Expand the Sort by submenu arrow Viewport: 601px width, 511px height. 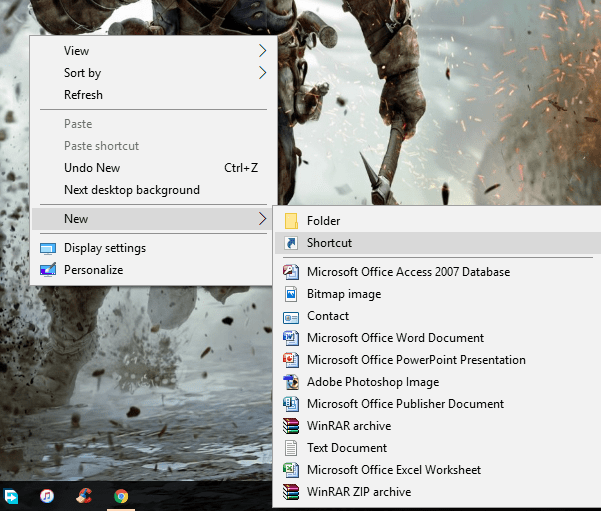click(262, 72)
